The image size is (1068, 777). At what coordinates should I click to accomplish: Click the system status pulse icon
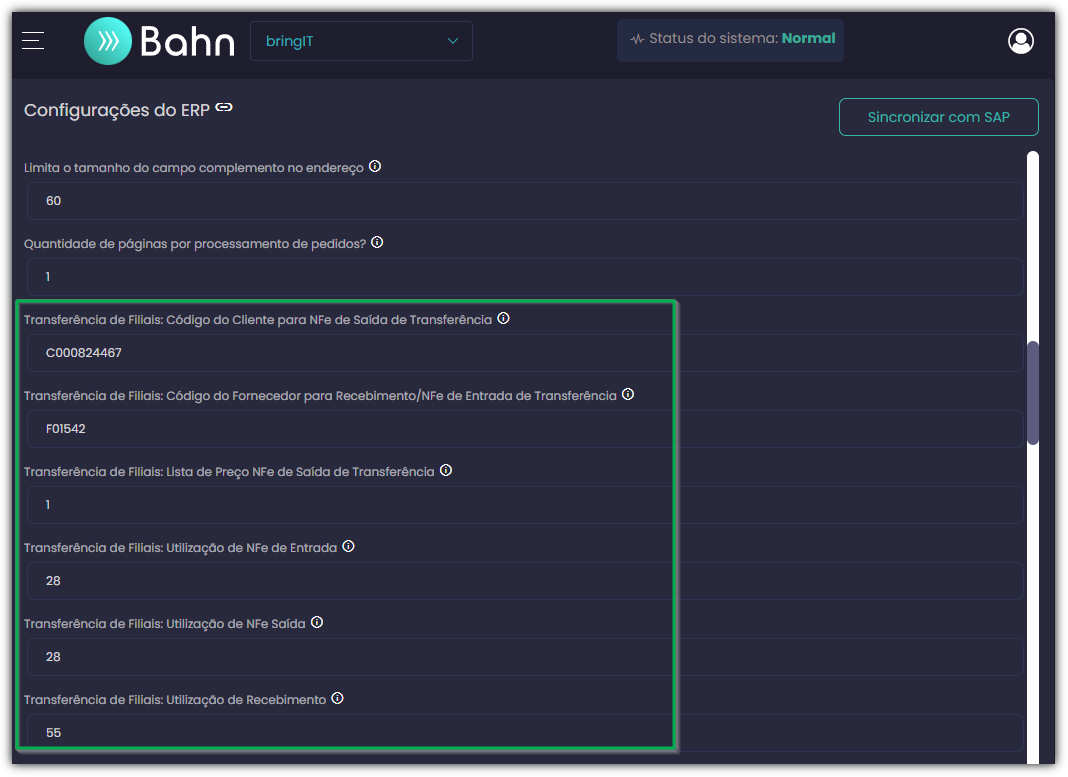637,39
